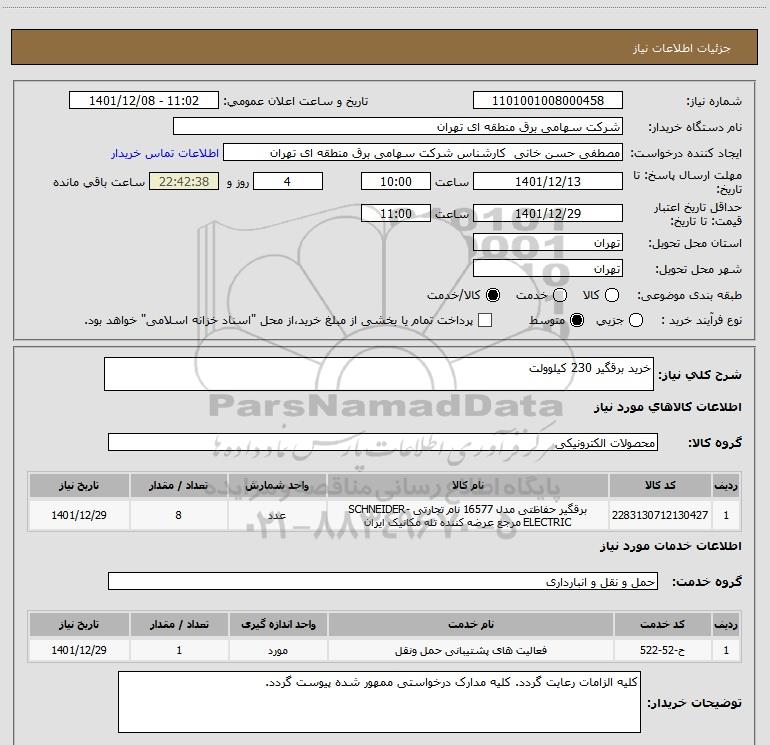Select the جزیی purchase type radio
The image size is (770, 745).
(x=636, y=320)
